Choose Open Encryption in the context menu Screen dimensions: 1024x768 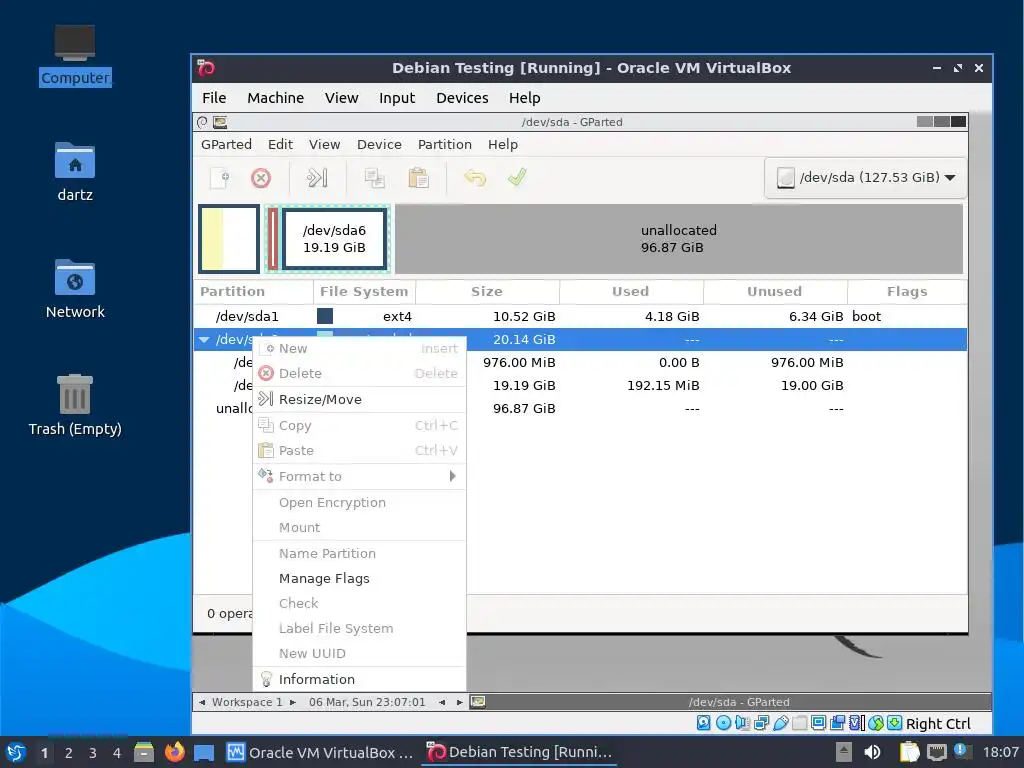tap(359, 503)
